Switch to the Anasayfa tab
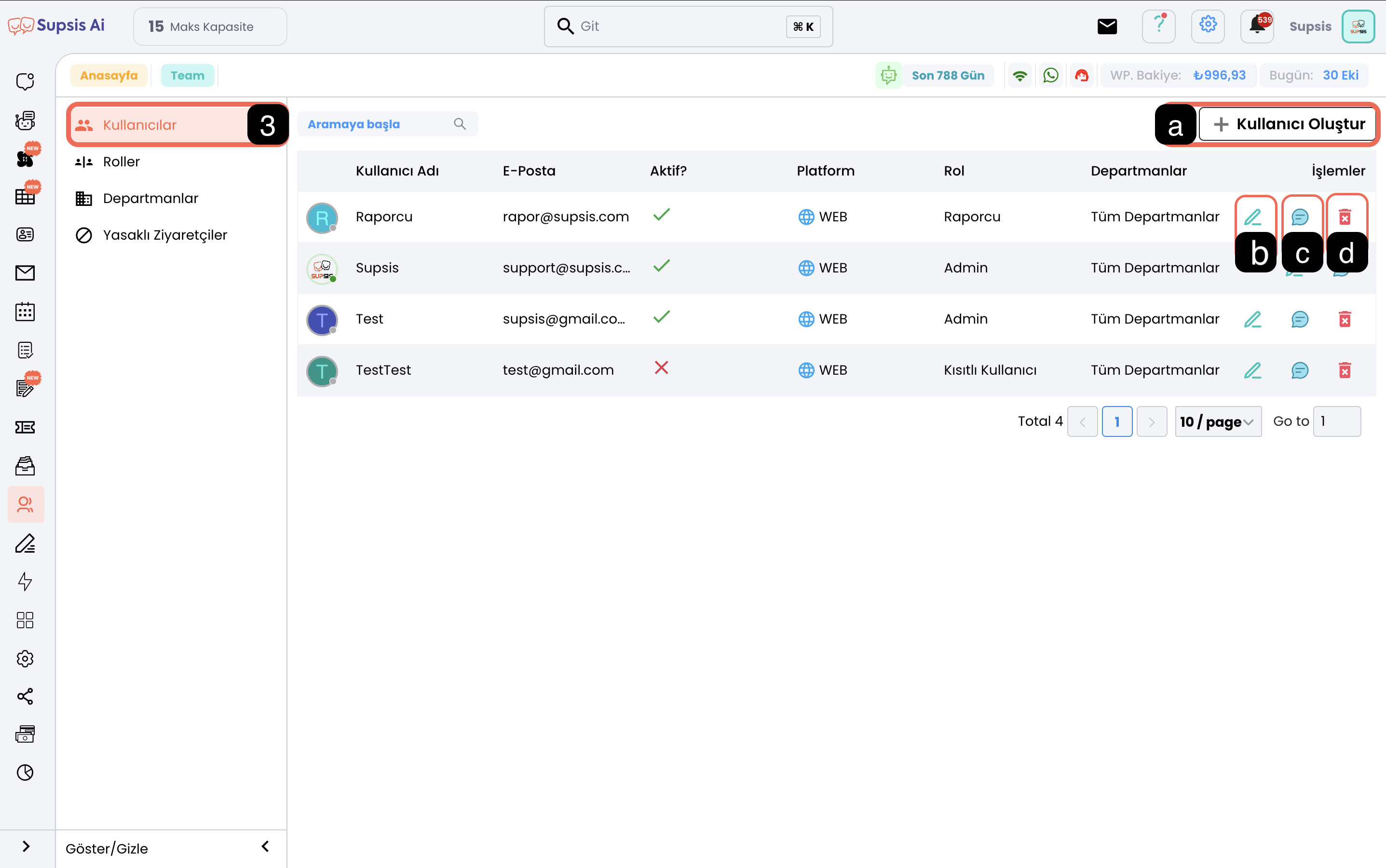The width and height of the screenshot is (1386, 868). tap(109, 76)
